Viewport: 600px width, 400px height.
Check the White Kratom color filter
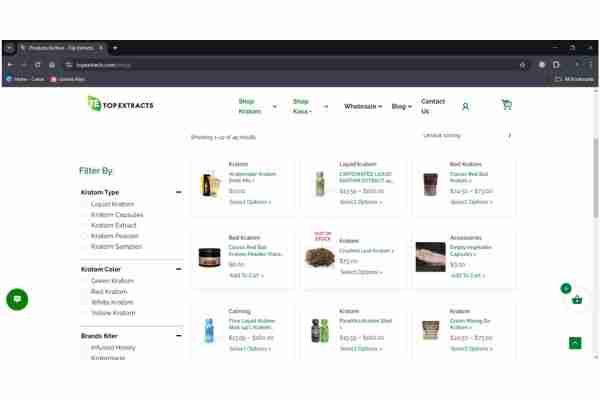(x=84, y=302)
